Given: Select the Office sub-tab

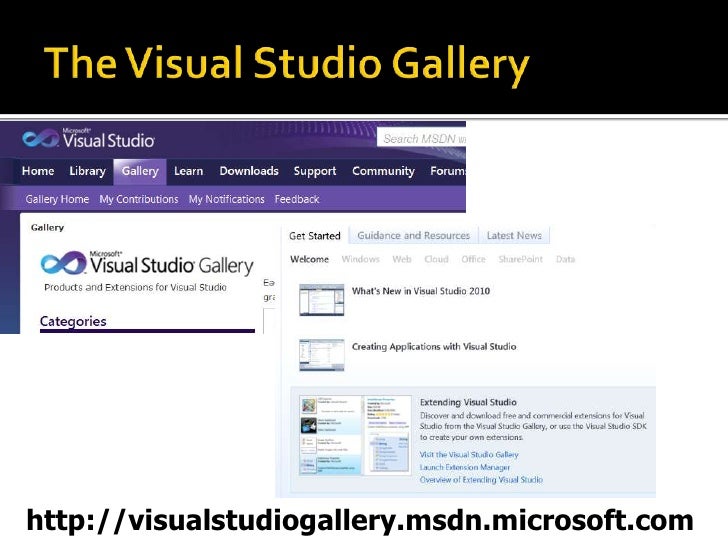Looking at the screenshot, I should (x=473, y=259).
